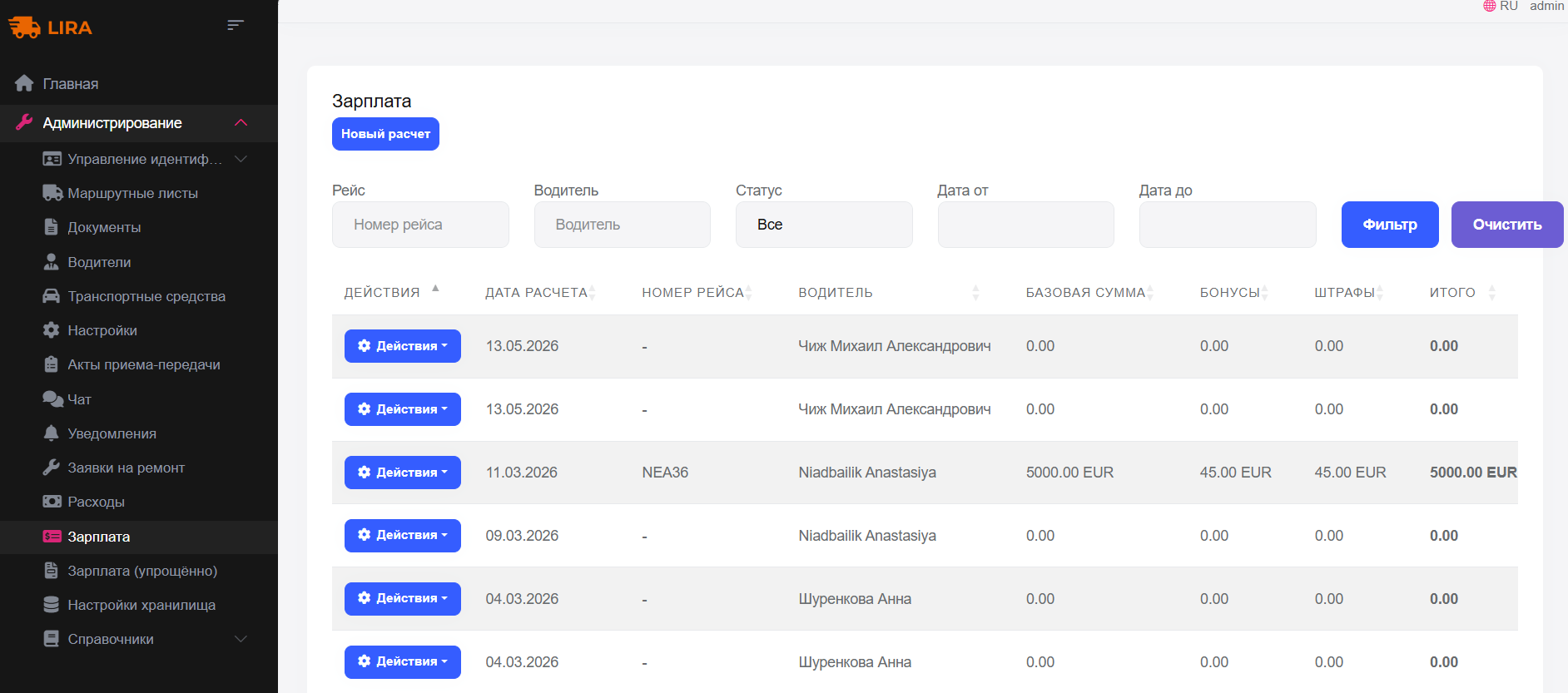This screenshot has height=693, width=1568.
Task: Click the database icon for Настройки хранилища
Action: pos(52,604)
